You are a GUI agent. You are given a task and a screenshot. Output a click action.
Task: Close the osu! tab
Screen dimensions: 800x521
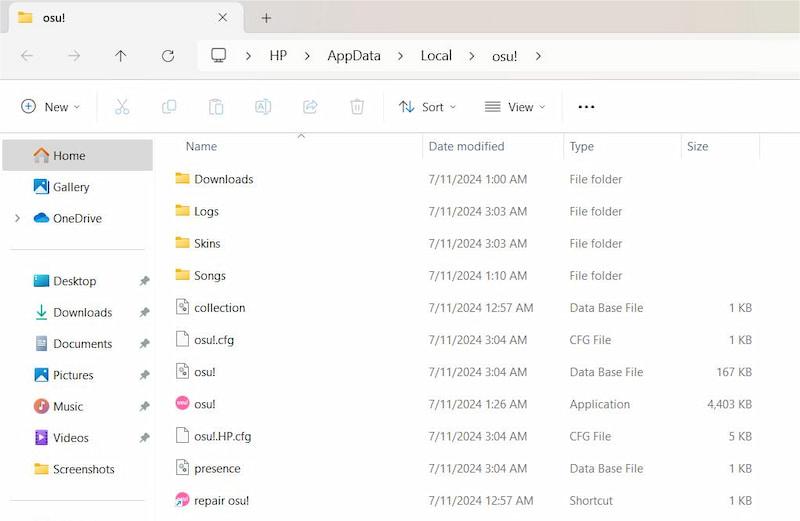222,17
